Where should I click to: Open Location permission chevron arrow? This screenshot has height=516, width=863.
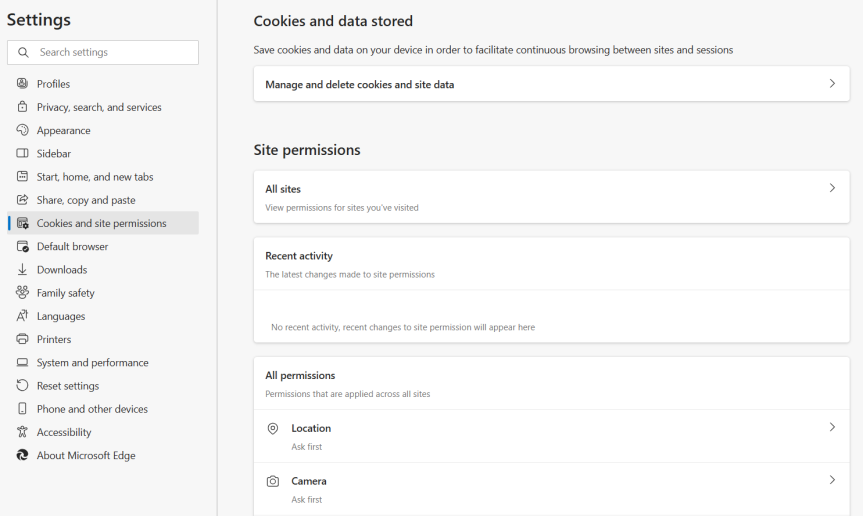pos(831,428)
